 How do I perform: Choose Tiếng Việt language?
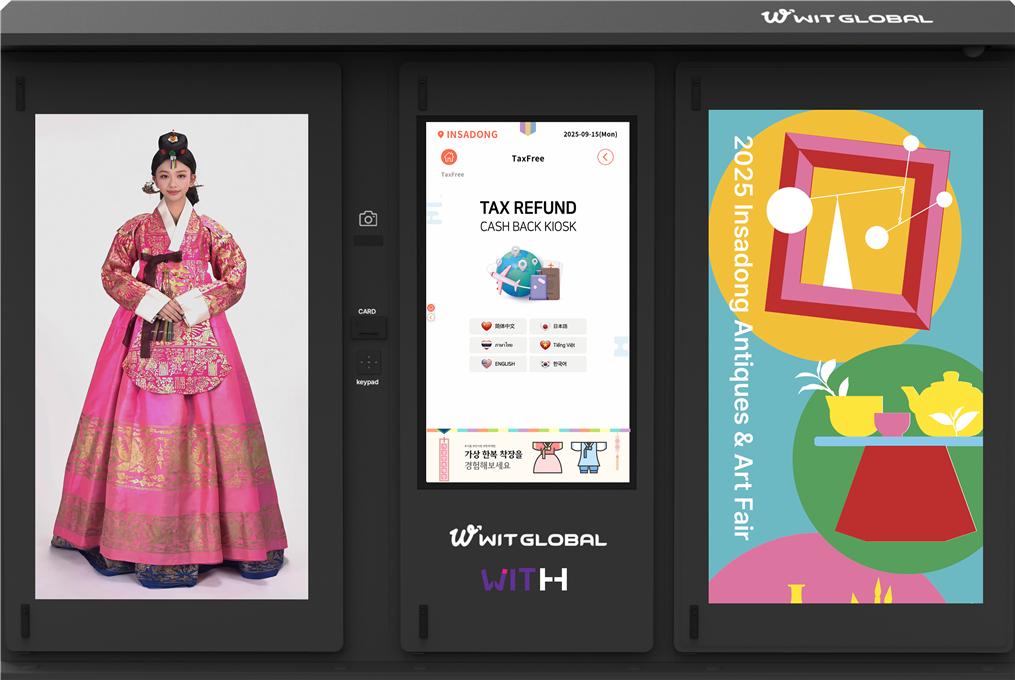pos(557,345)
